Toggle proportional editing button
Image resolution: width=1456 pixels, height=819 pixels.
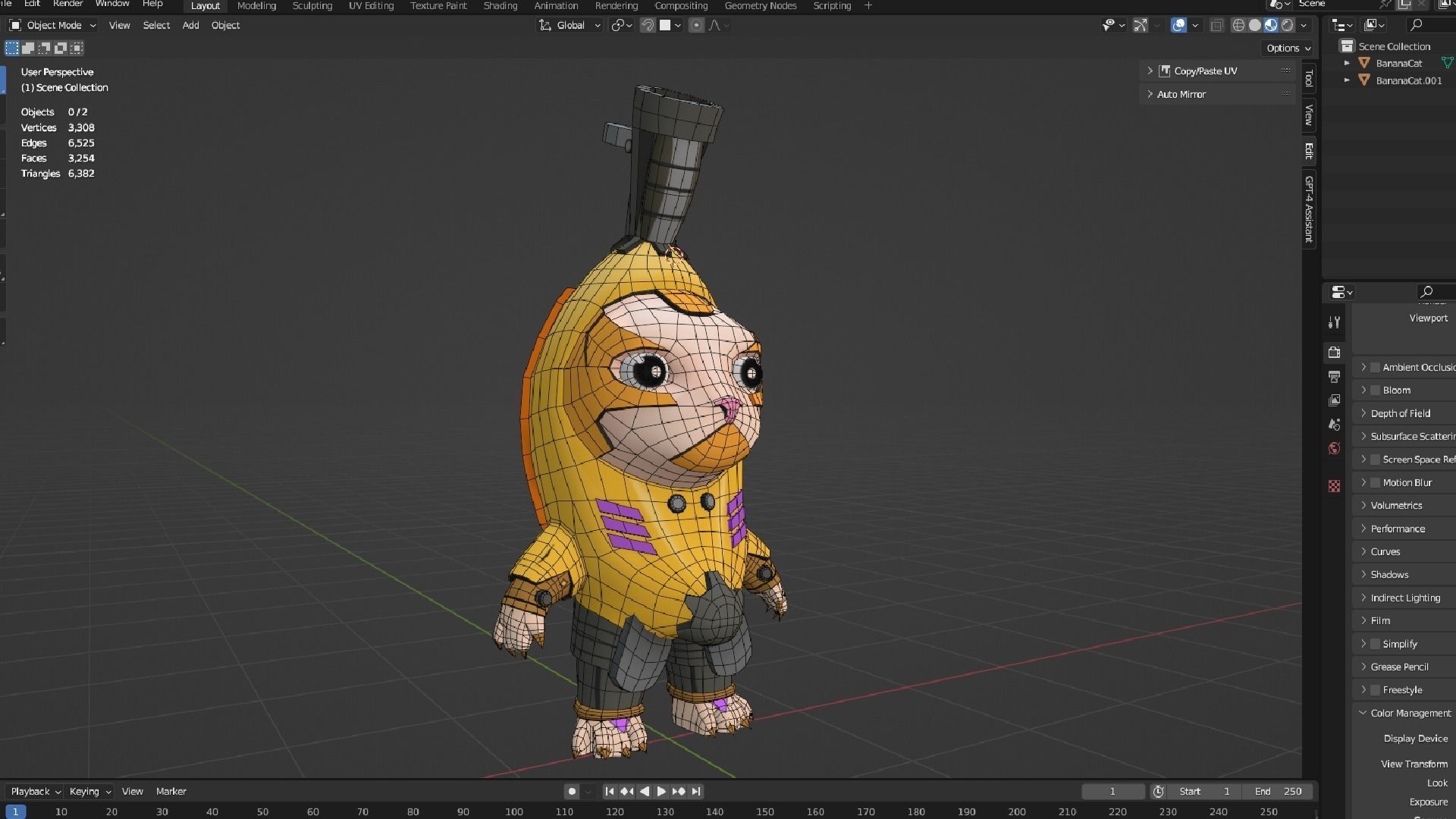pyautogui.click(x=696, y=25)
